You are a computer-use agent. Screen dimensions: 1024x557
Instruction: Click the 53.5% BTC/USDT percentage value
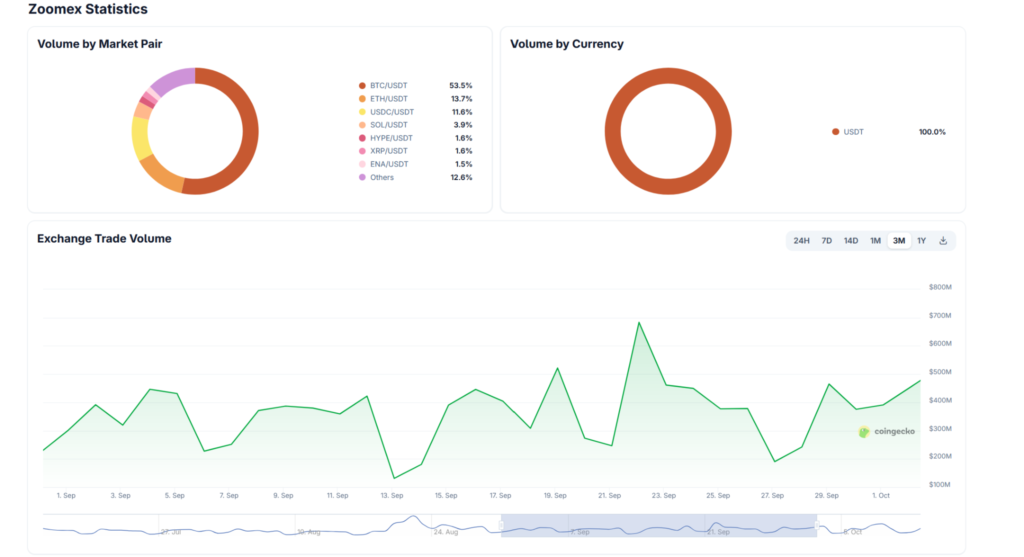(460, 86)
